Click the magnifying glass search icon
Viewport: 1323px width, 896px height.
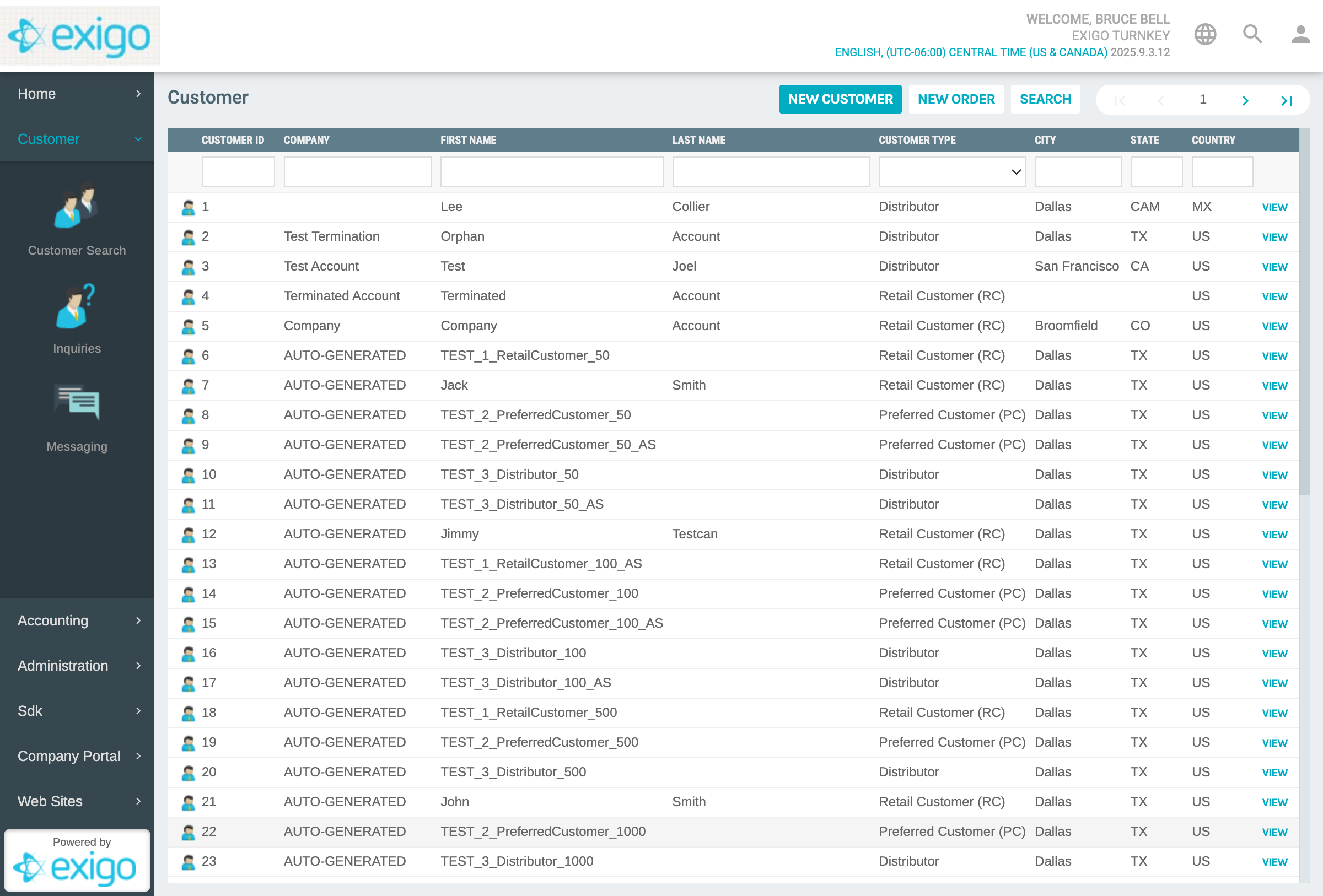coord(1252,35)
